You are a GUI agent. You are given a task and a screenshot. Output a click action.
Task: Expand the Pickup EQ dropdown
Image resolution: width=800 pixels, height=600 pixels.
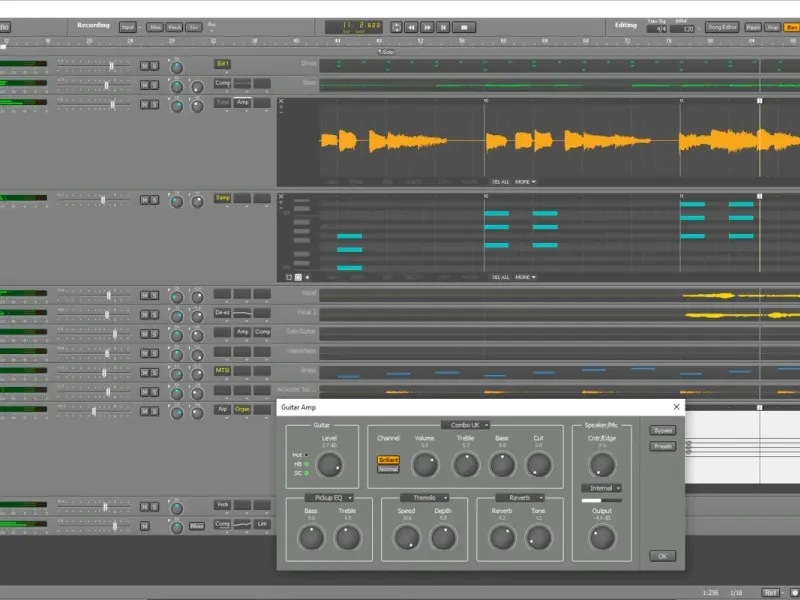coord(329,497)
